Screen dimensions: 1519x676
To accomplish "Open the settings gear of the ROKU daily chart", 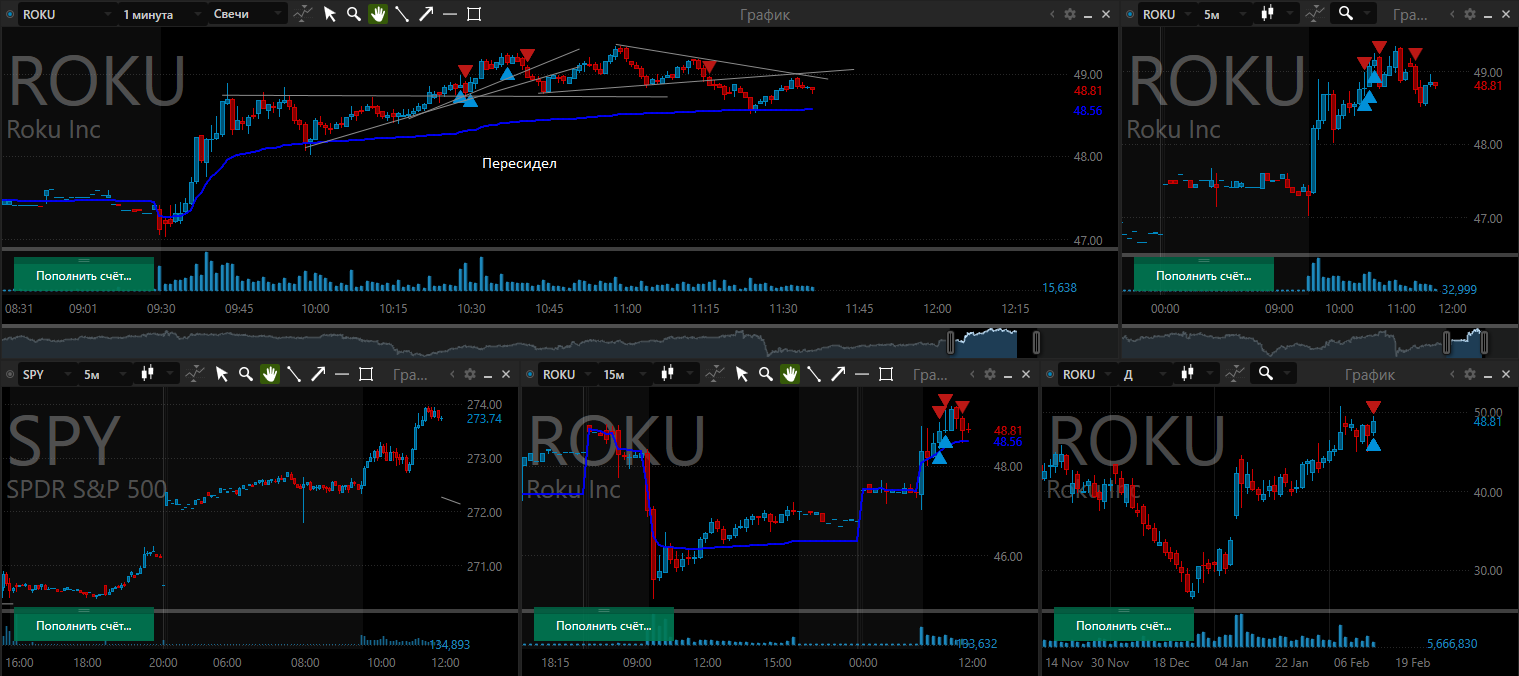I will (x=1470, y=374).
